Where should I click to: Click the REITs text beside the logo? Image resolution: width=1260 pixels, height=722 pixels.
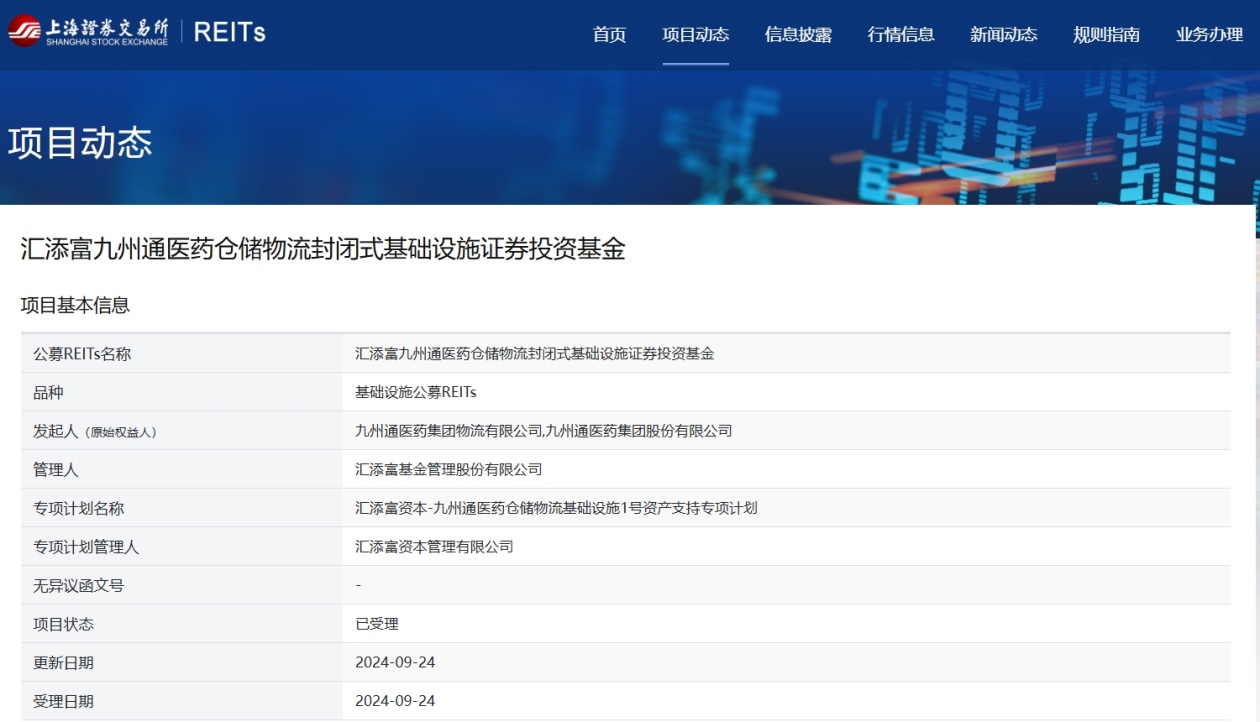click(x=229, y=32)
